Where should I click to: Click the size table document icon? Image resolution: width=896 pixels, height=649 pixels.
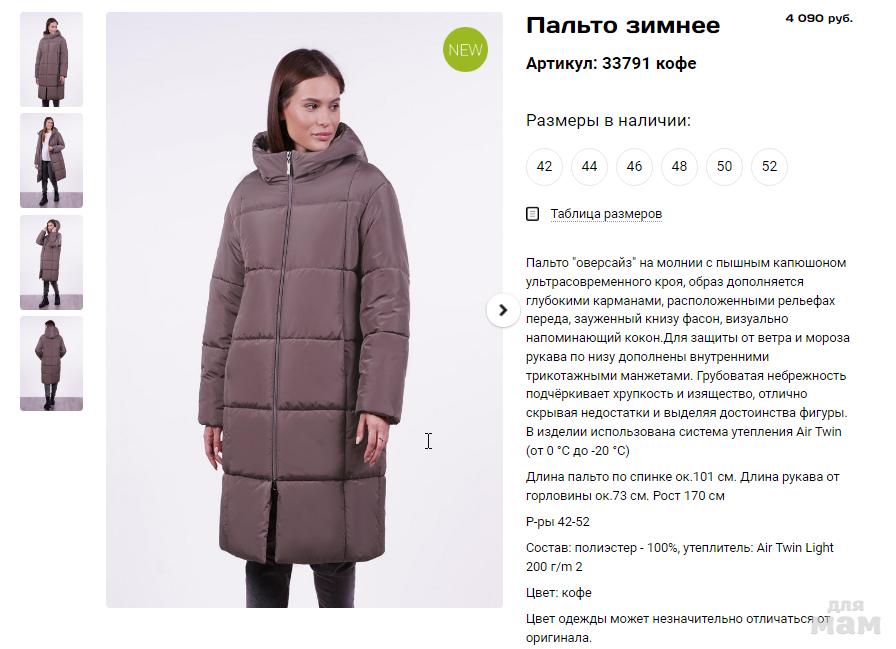click(532, 214)
